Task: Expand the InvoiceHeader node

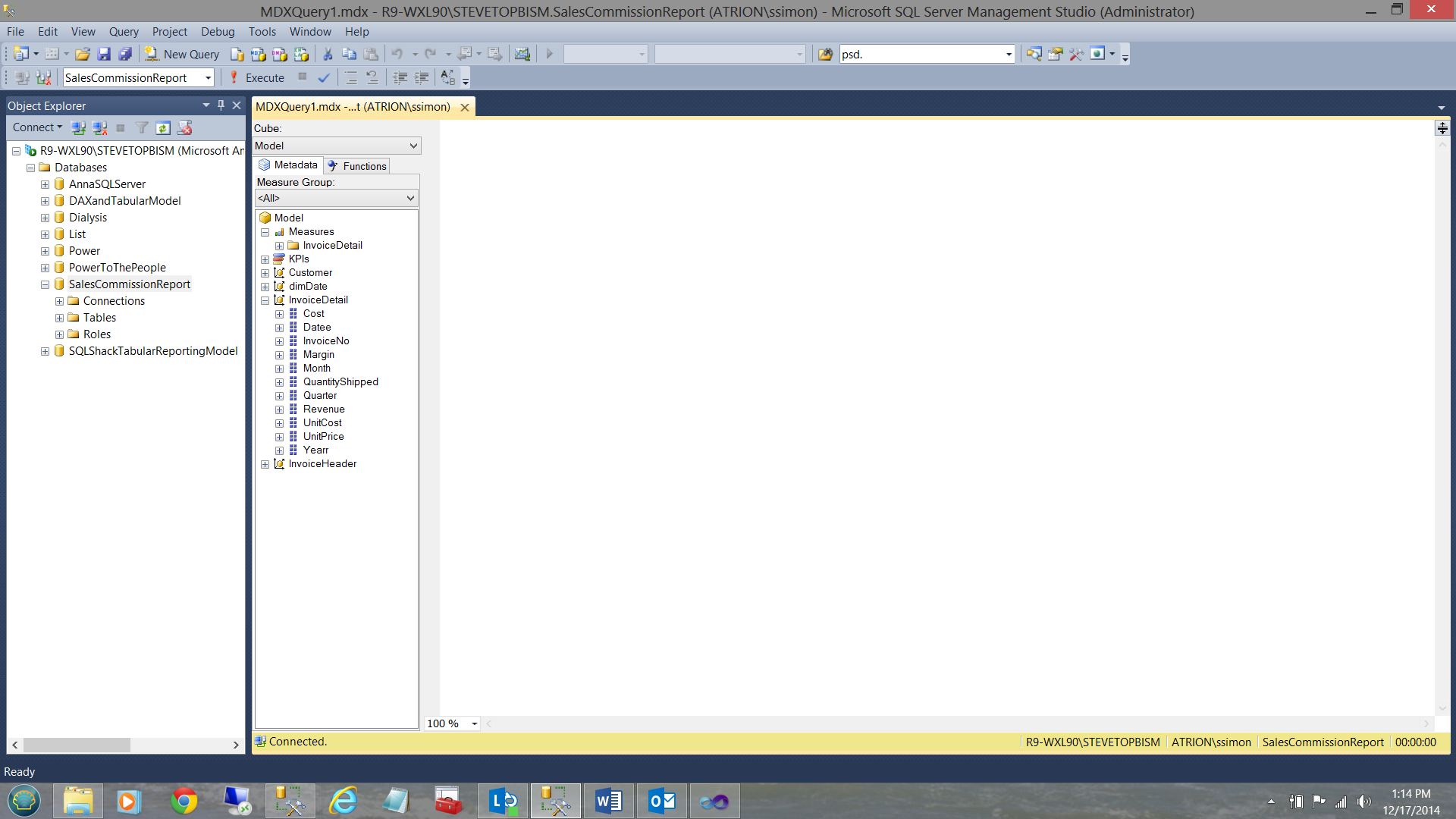Action: coord(265,464)
